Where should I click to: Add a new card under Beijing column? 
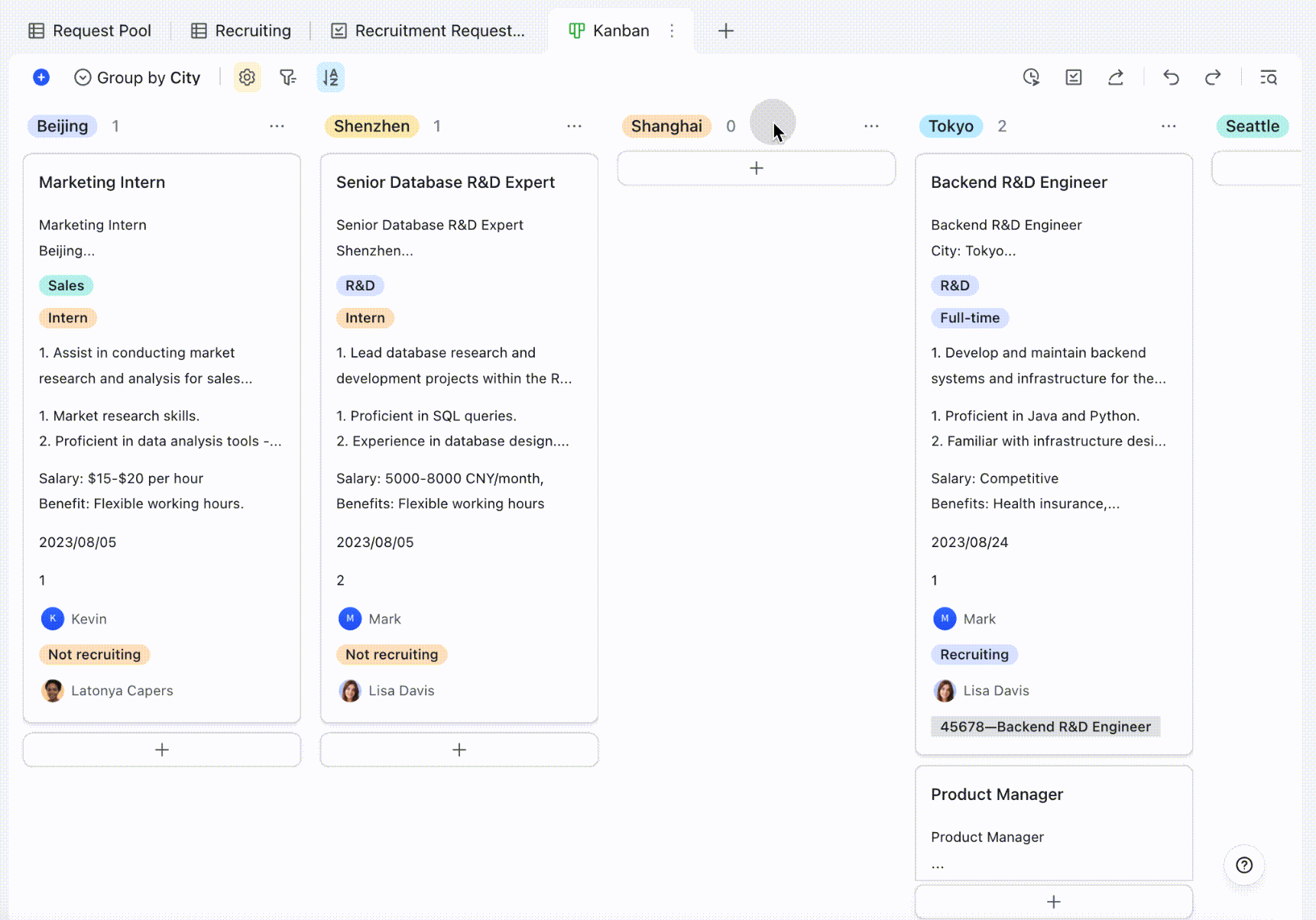(161, 750)
